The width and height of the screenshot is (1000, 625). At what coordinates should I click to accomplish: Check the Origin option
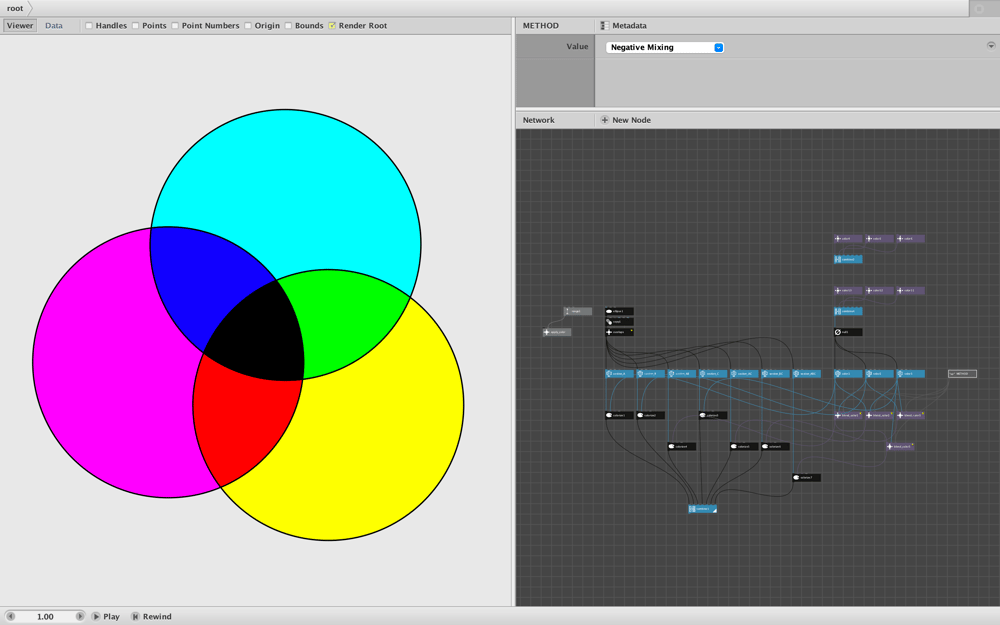[x=248, y=26]
